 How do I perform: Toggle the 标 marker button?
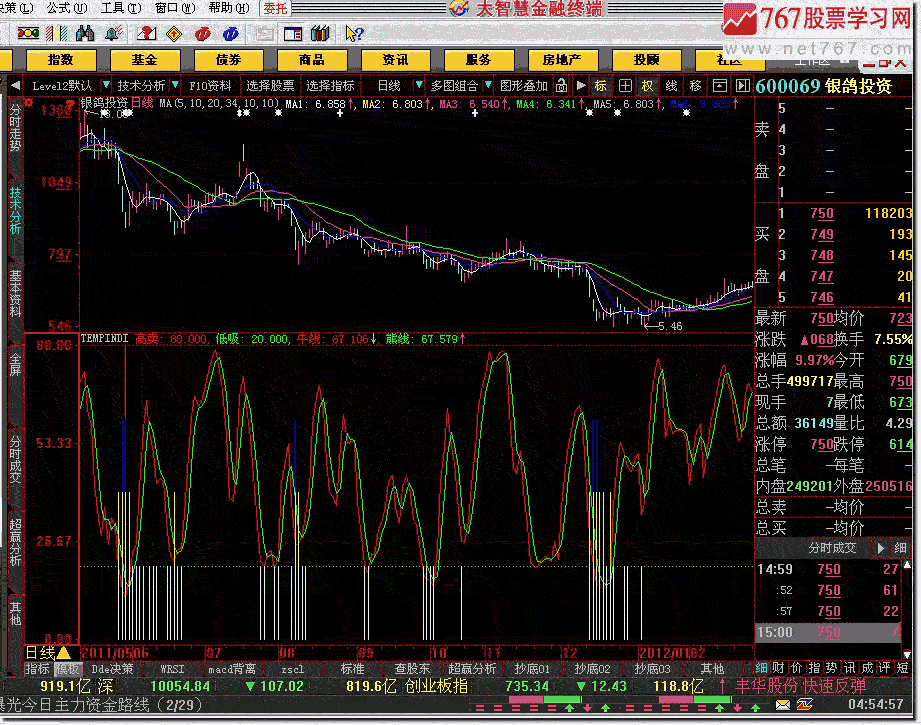pyautogui.click(x=600, y=86)
